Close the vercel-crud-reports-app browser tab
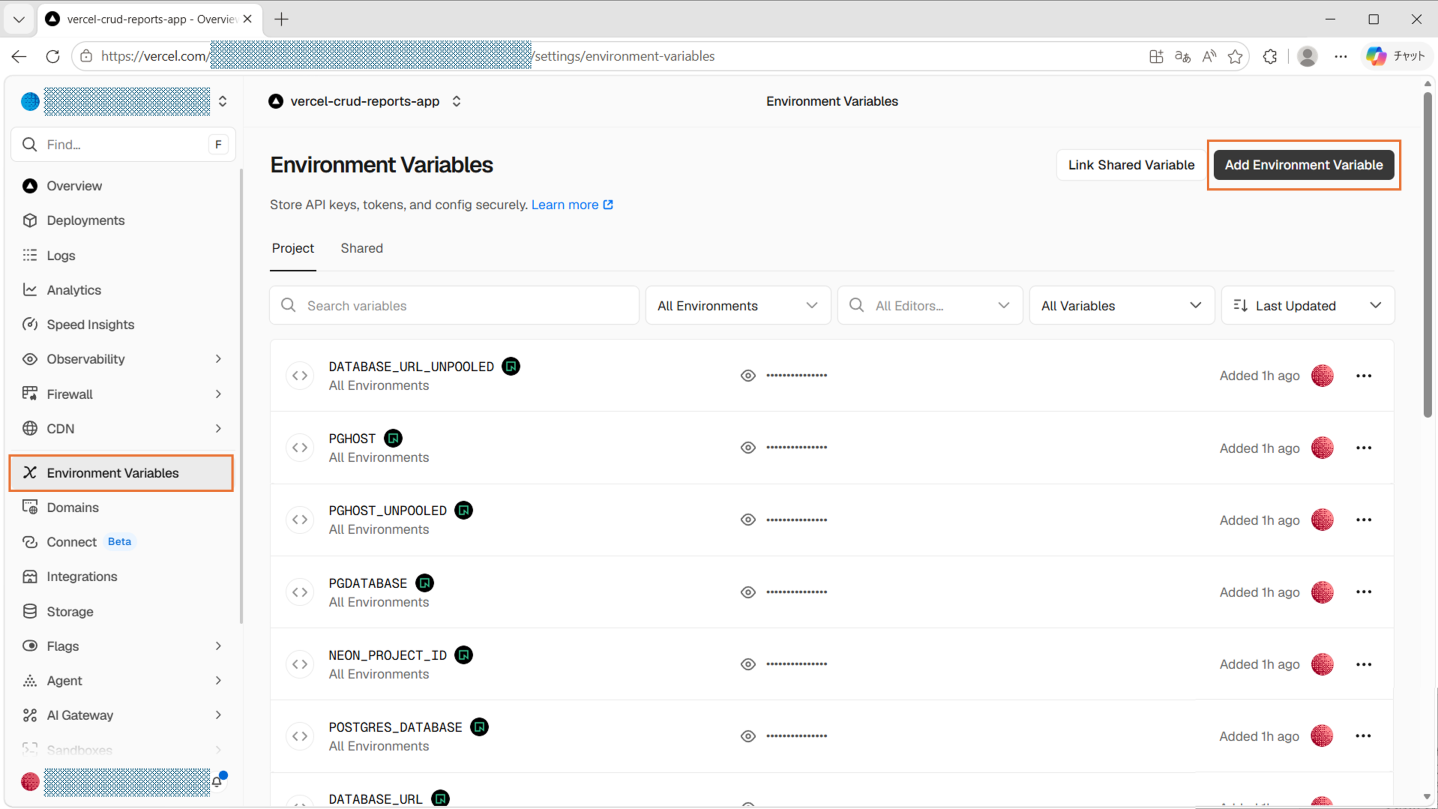The image size is (1438, 809). click(247, 19)
